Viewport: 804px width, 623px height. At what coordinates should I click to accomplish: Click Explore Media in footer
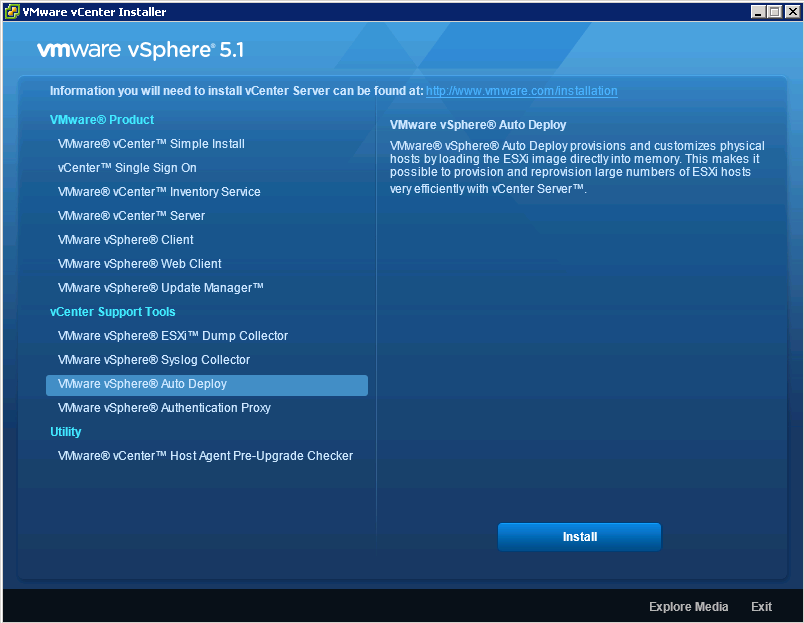(x=688, y=607)
